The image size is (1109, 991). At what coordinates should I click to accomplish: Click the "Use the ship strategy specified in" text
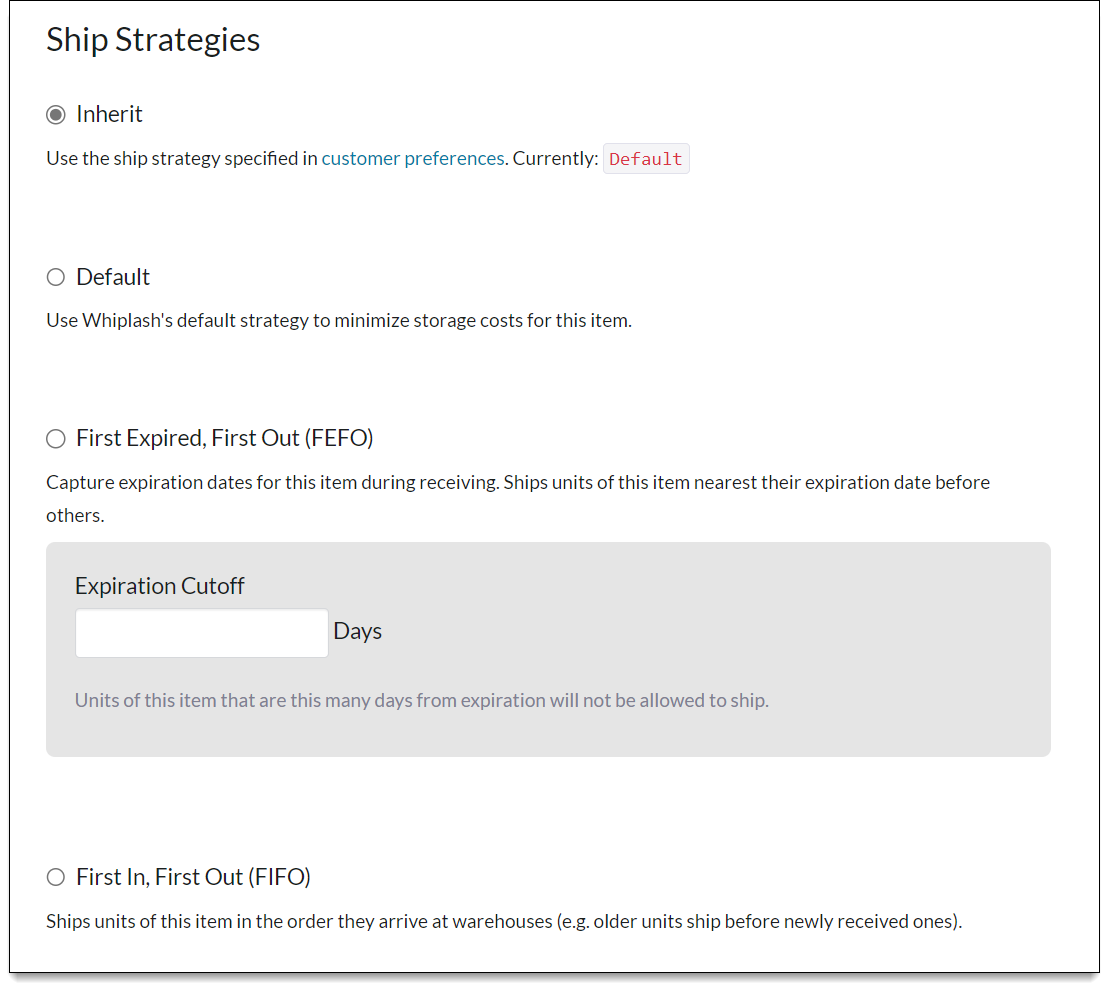pos(182,158)
